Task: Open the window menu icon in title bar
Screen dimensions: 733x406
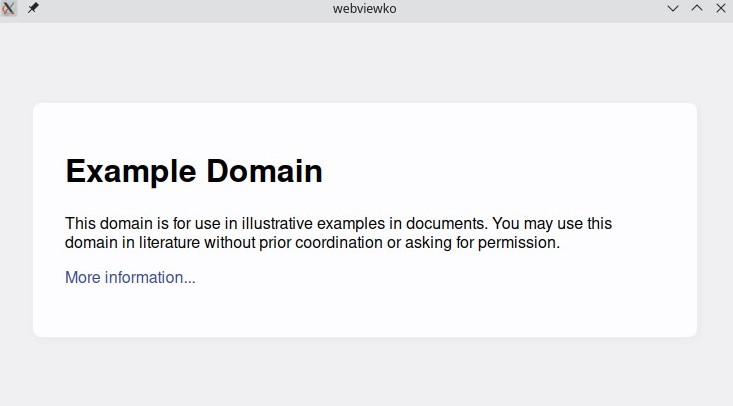Action: tap(8, 8)
